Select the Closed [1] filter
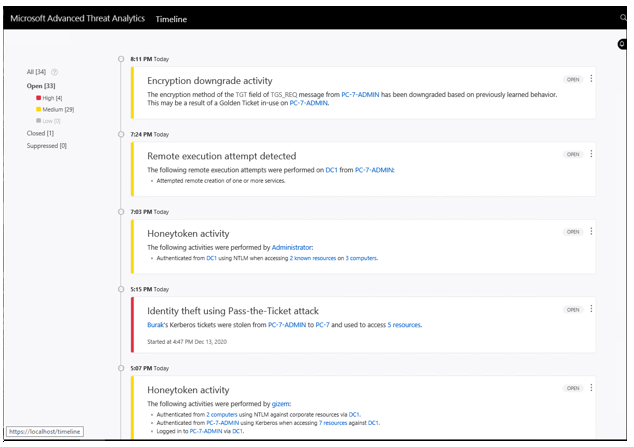The width and height of the screenshot is (634, 447). 40,133
